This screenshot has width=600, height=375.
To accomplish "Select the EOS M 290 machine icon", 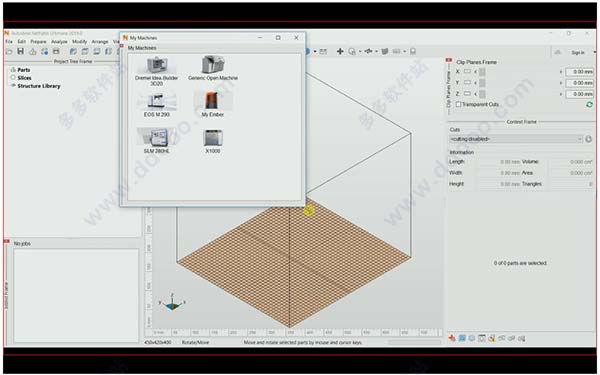I will 157,104.
